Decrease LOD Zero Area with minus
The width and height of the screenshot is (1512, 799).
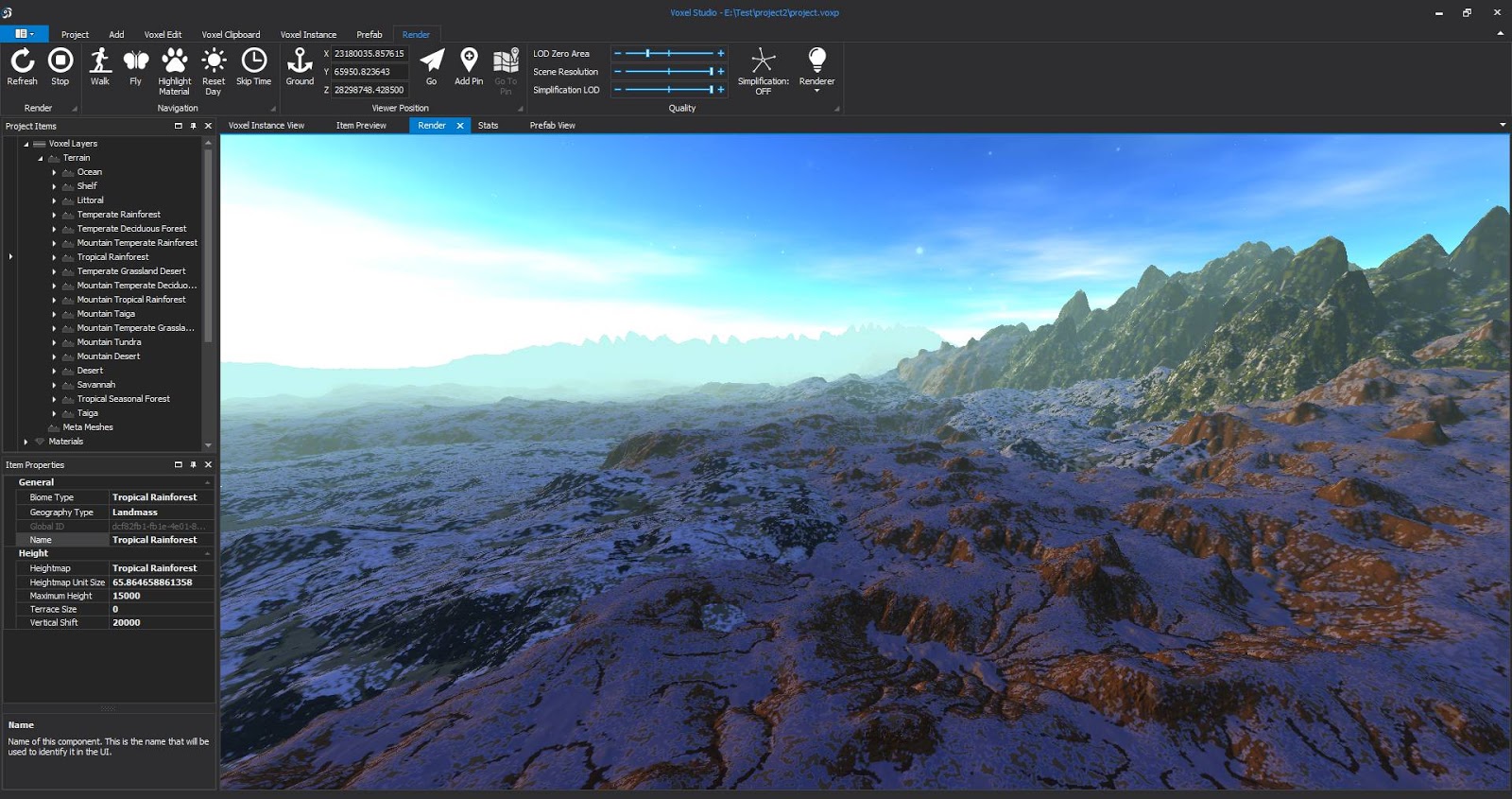618,54
